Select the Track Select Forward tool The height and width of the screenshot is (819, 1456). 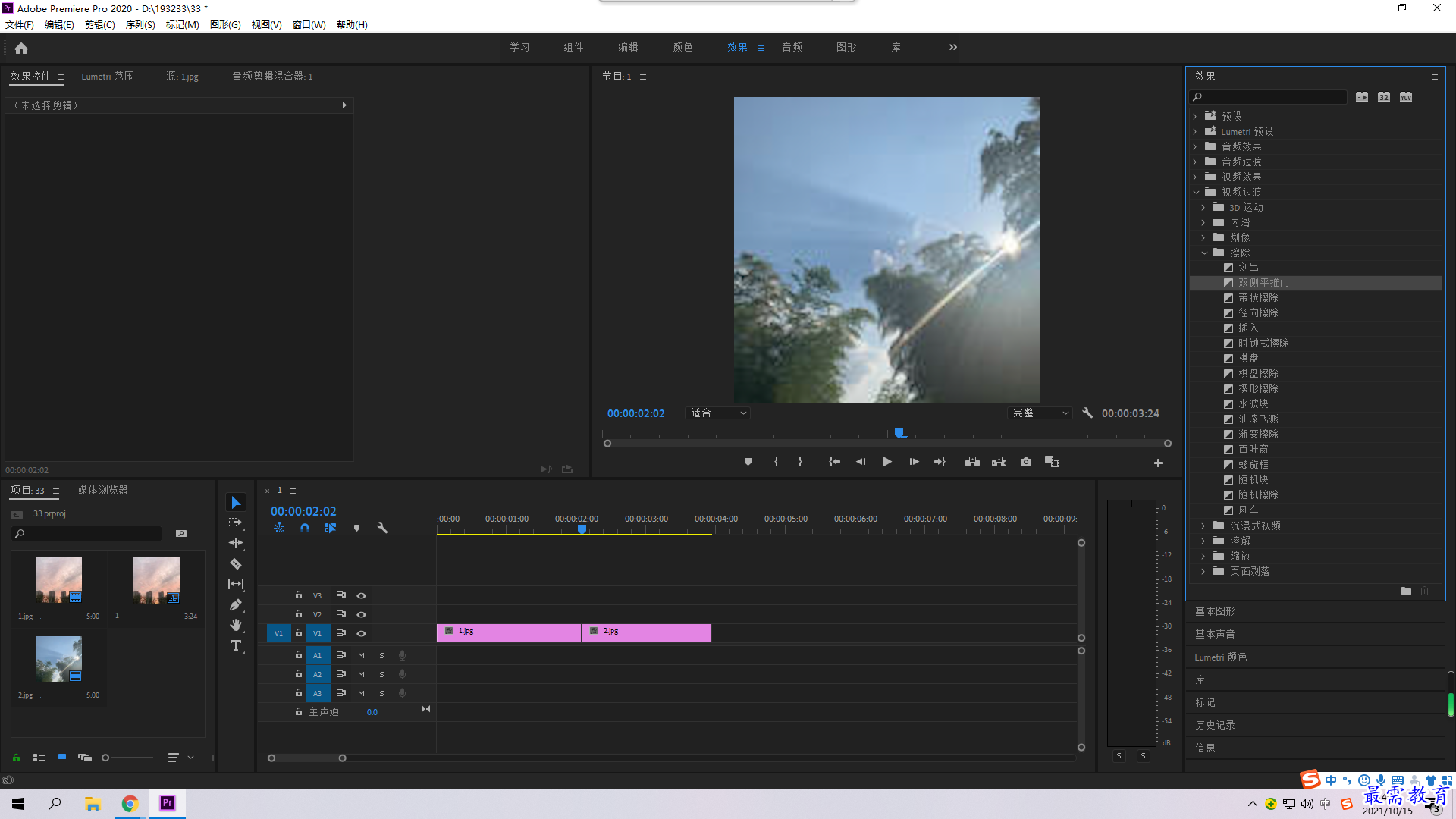point(236,522)
